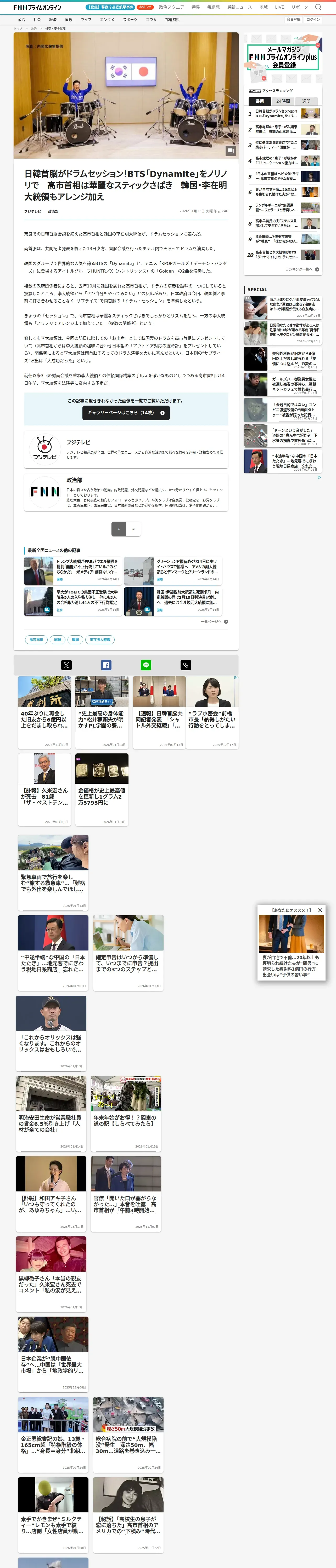Click the arrow icon on the gallery button

(x=162, y=413)
